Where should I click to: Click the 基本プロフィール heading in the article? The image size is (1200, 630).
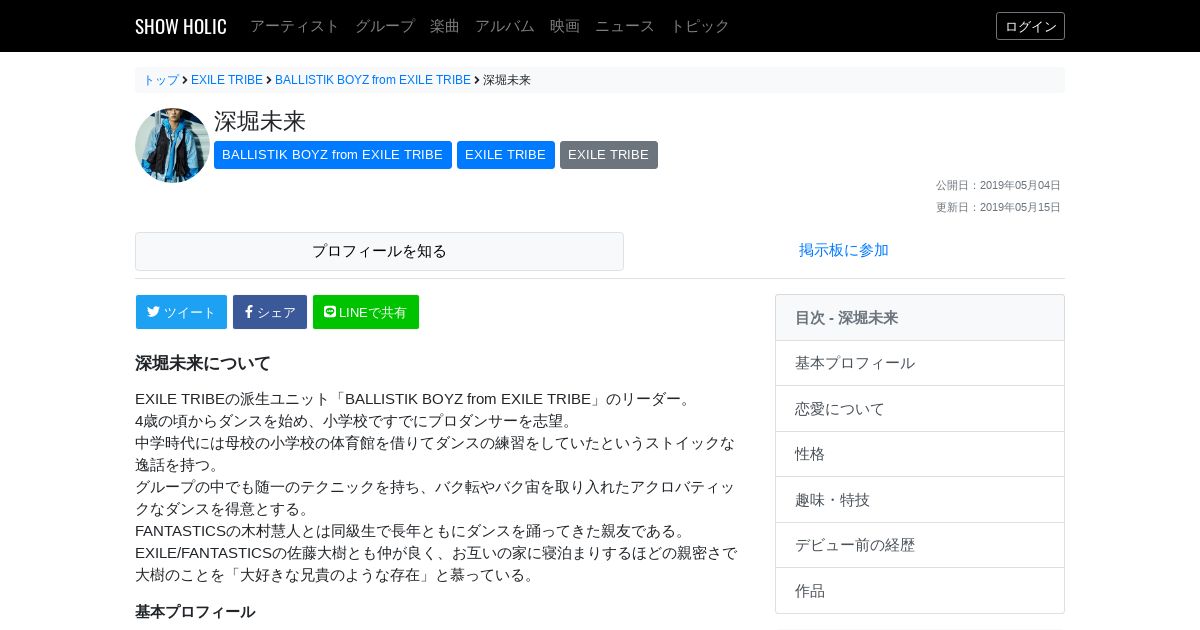click(195, 612)
